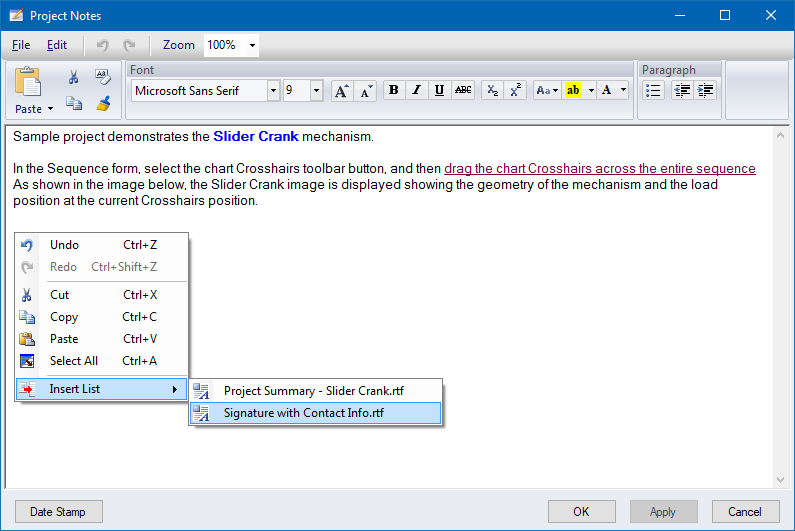Toggle italic formatting
Viewport: 795px width, 531px height.
pos(416,90)
